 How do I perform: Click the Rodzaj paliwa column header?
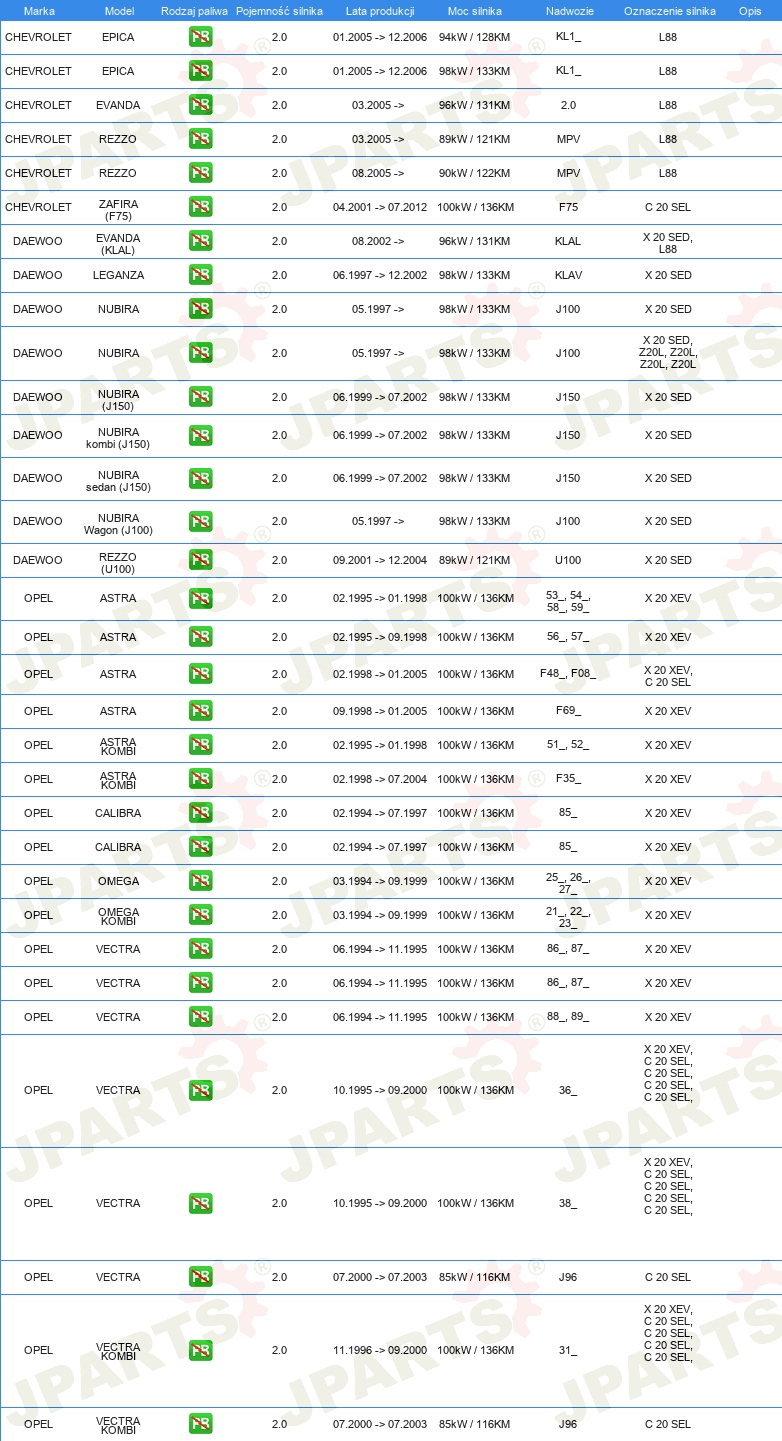[194, 10]
